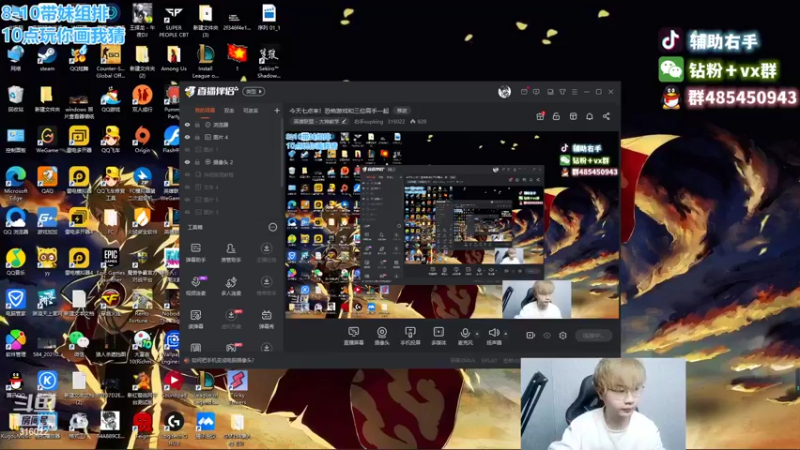Toggle lock on 摄像头 2 source

pos(197,162)
